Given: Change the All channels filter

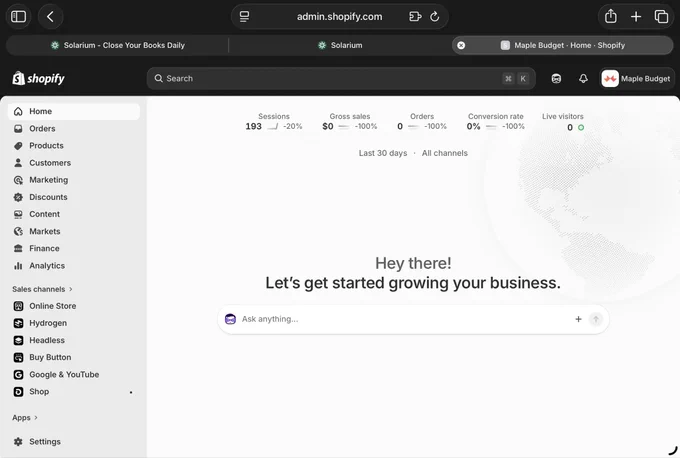Looking at the screenshot, I should [x=445, y=153].
